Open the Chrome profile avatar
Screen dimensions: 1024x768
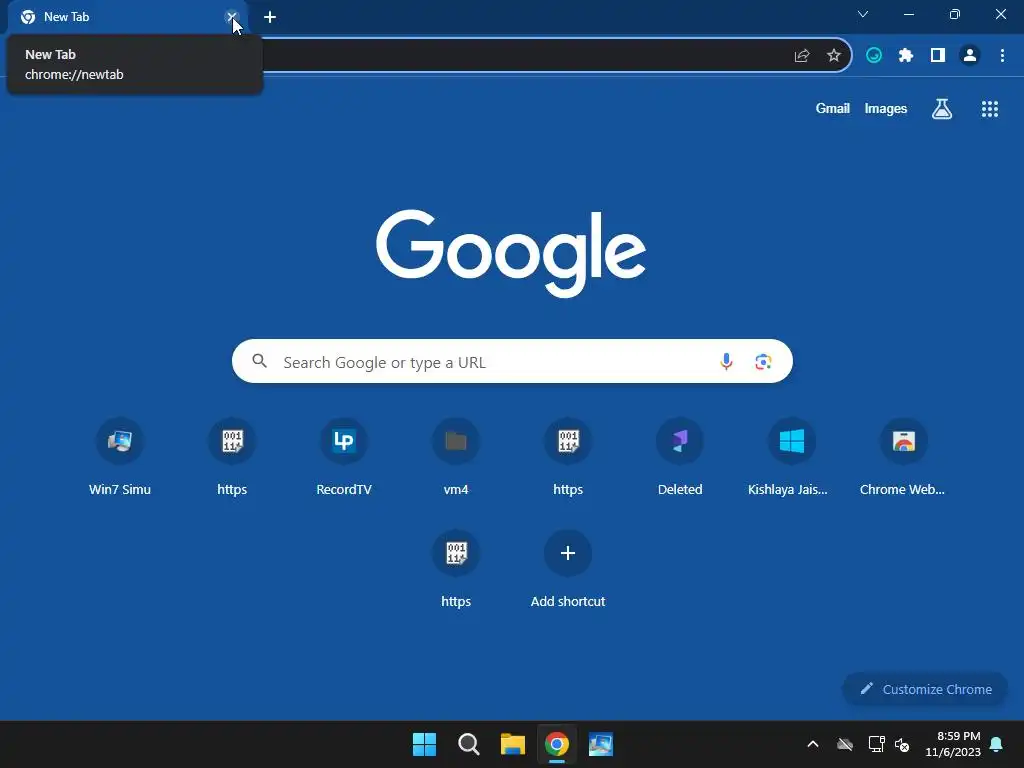coord(970,56)
